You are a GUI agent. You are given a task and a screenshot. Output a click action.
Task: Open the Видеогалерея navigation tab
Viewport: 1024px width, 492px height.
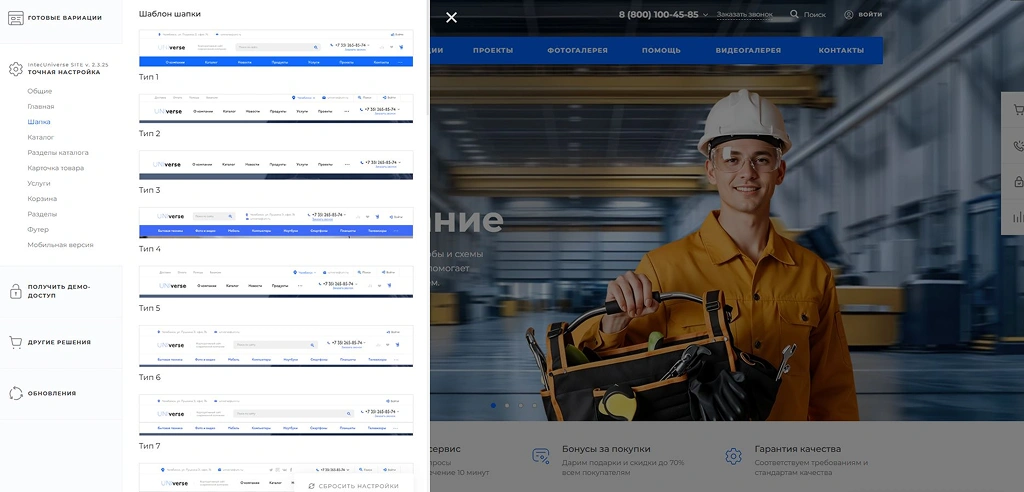748,50
